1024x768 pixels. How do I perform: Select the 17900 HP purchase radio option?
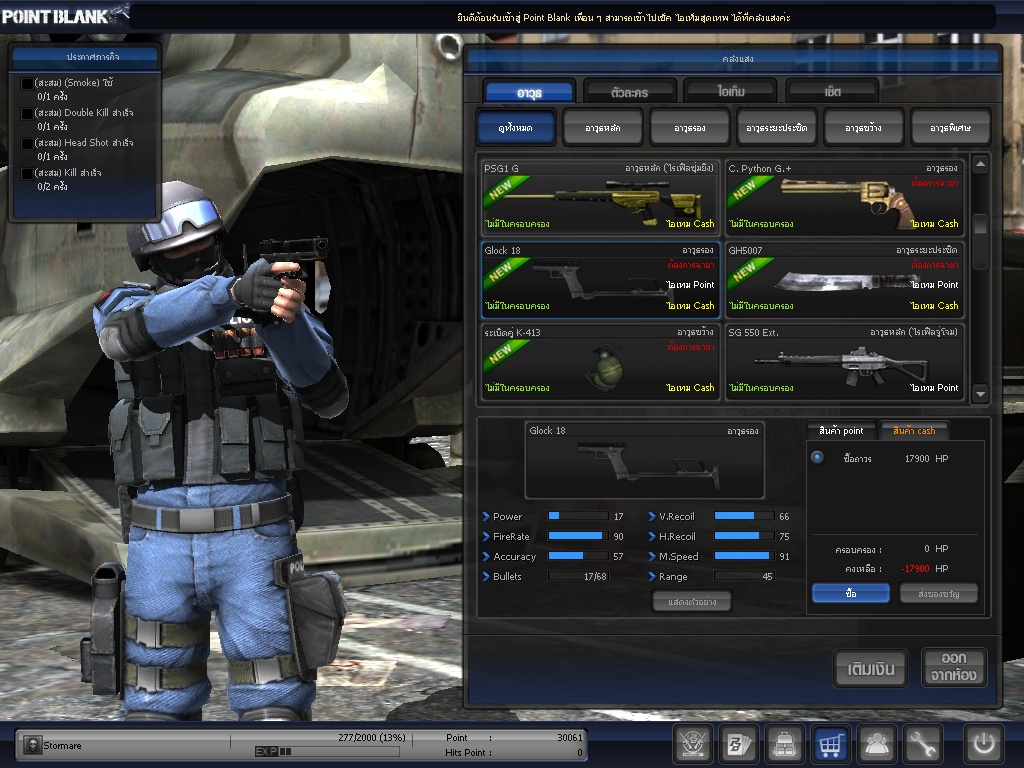[x=817, y=458]
